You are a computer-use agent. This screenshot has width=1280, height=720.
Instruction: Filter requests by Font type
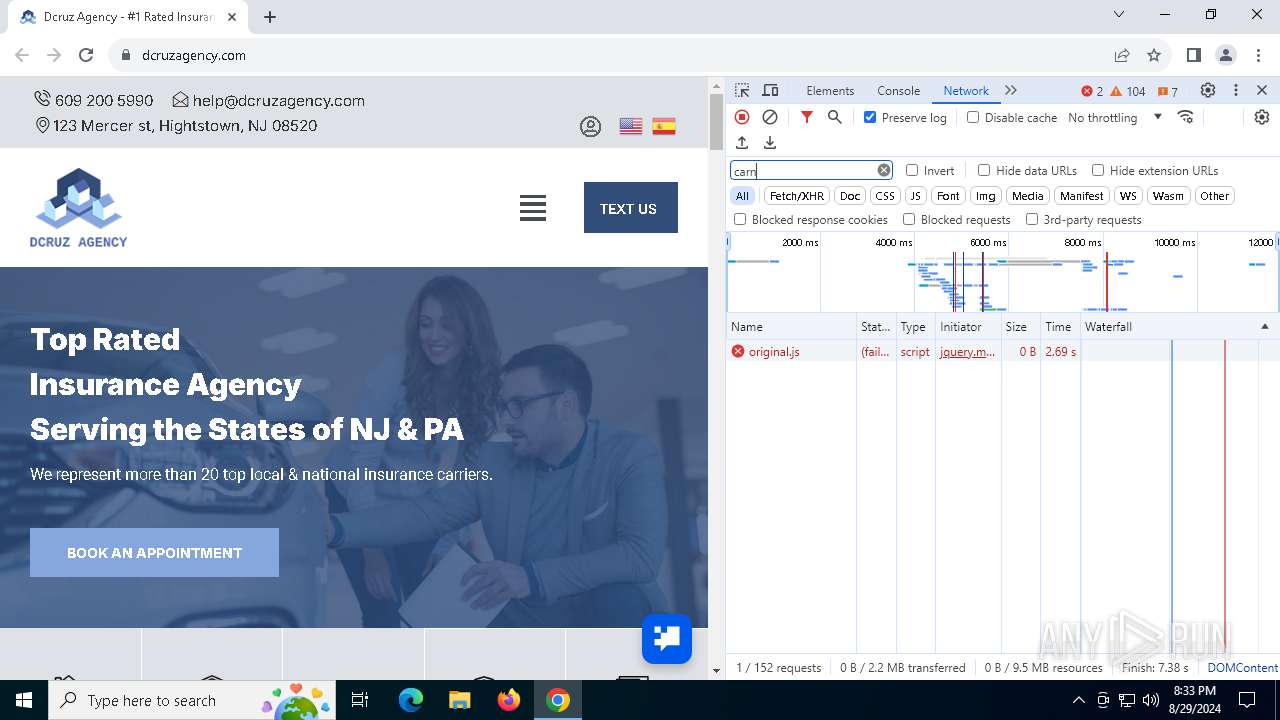tap(948, 196)
